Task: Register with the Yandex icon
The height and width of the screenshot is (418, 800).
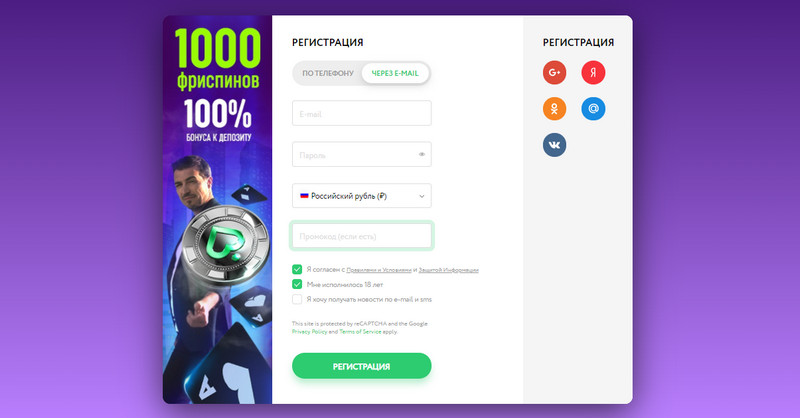Action: click(593, 72)
